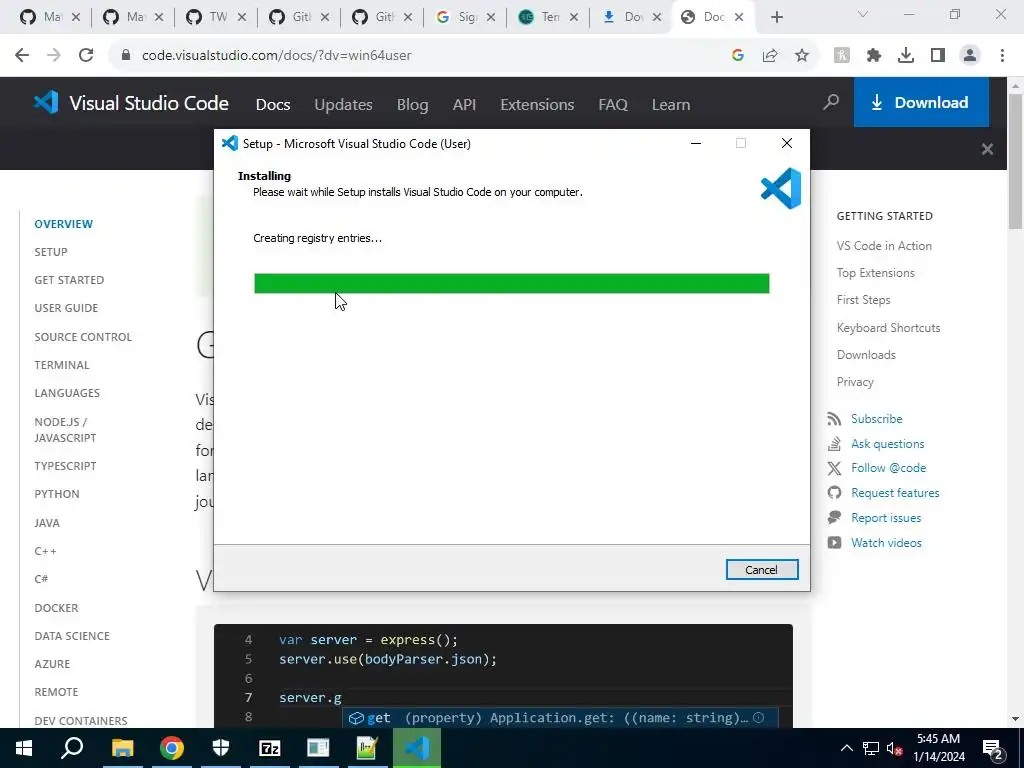This screenshot has width=1024, height=768.
Task: Click the address bar URL field
Action: pyautogui.click(x=418, y=56)
